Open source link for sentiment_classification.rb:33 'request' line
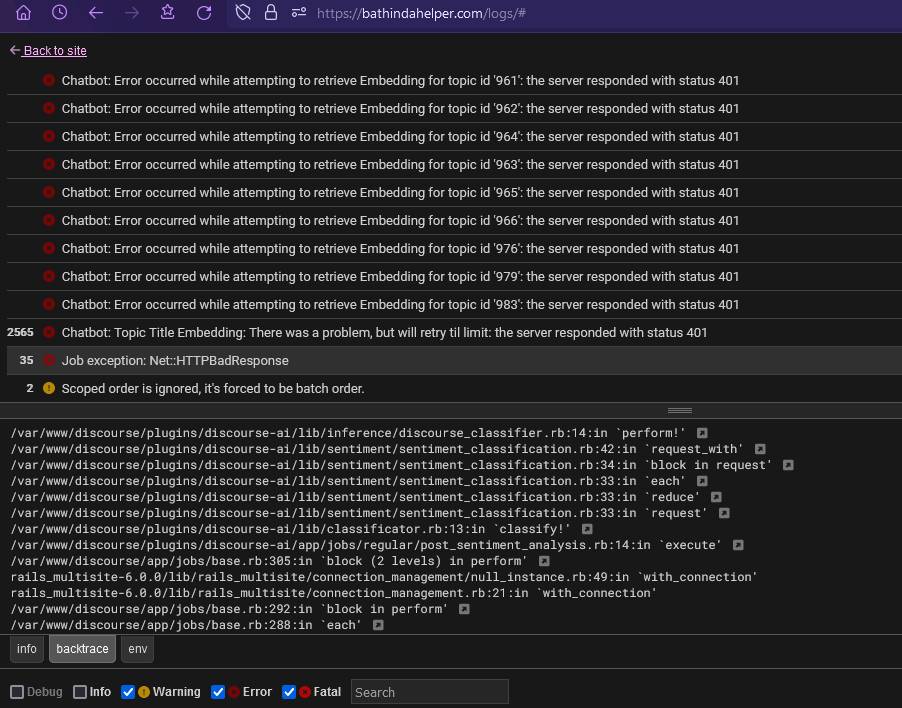Screen dimensions: 902x708 724,513
